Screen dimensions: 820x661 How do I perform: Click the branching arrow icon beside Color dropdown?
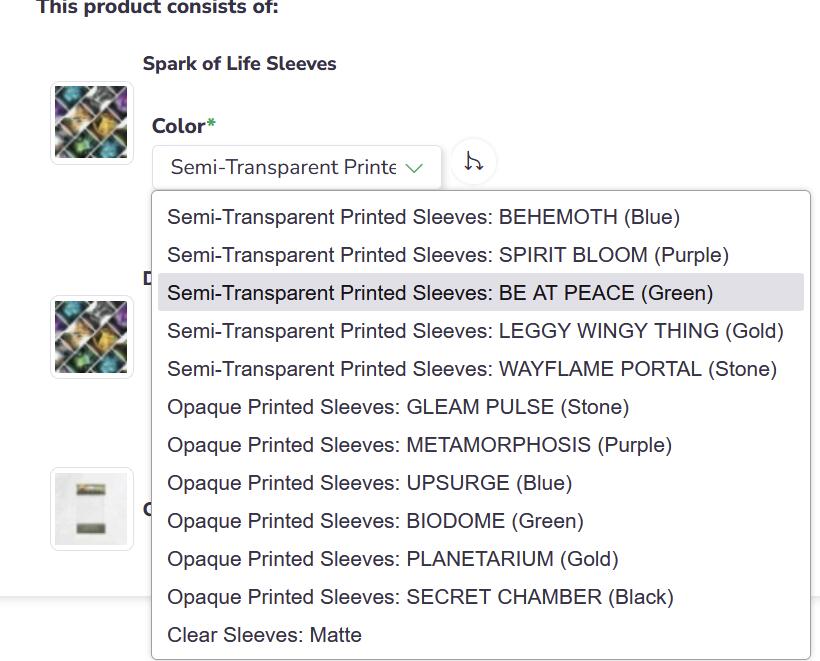tap(474, 162)
